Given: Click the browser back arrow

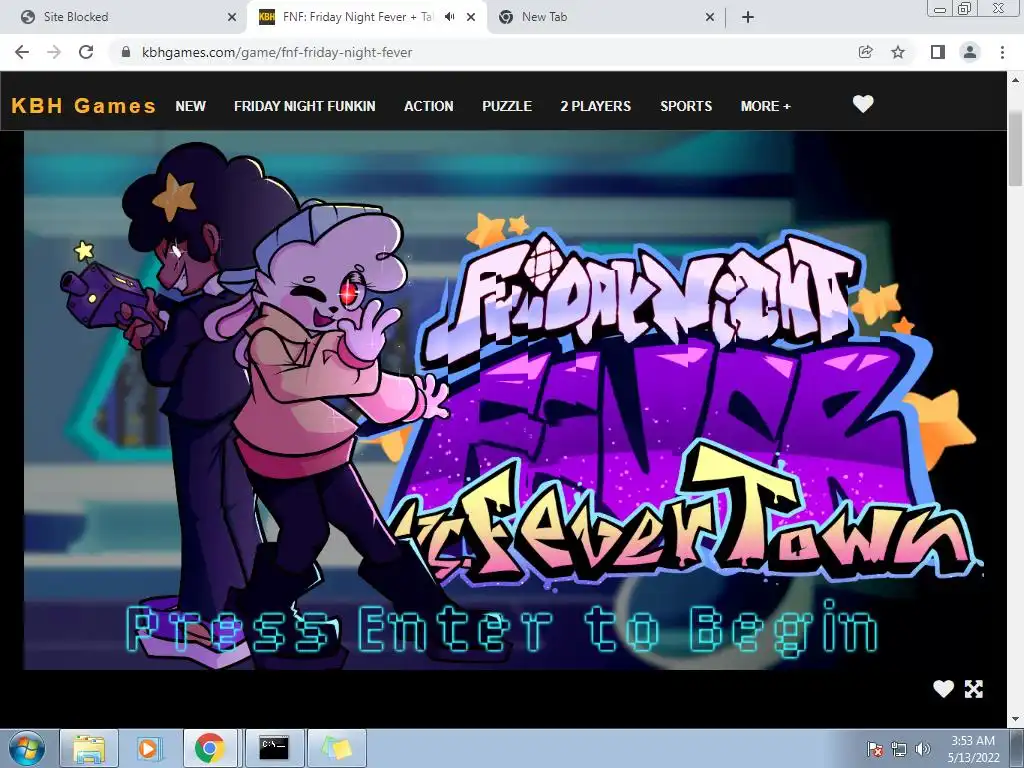Looking at the screenshot, I should (x=22, y=52).
